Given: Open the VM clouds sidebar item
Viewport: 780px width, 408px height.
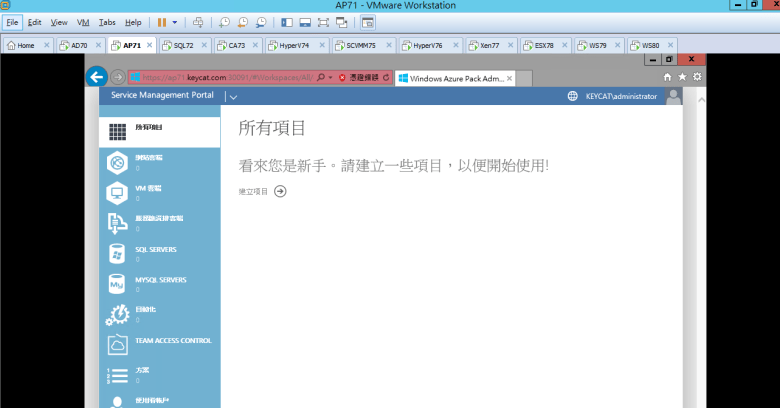Looking at the screenshot, I should (148, 188).
